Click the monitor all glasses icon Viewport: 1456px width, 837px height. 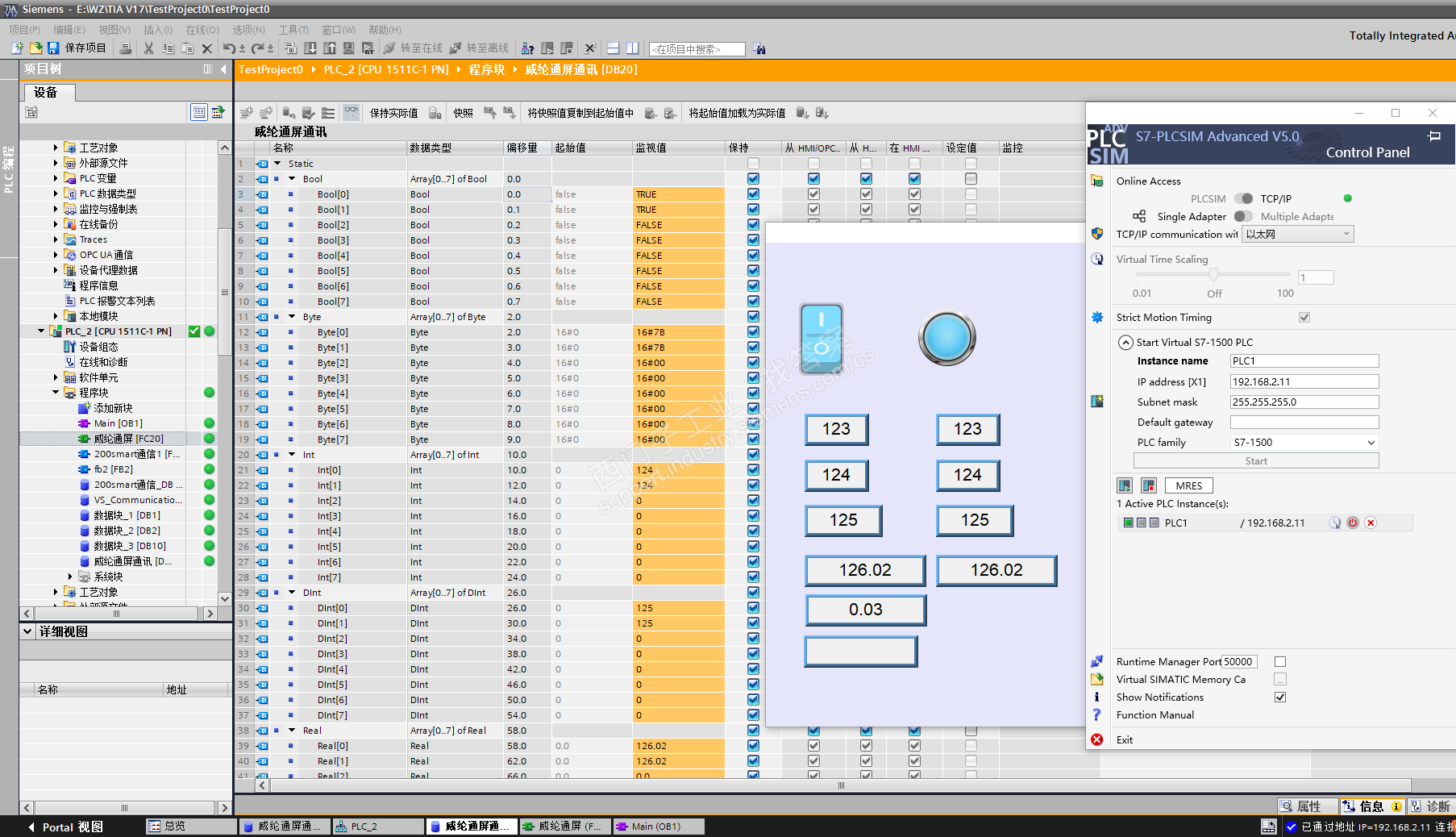coord(351,113)
